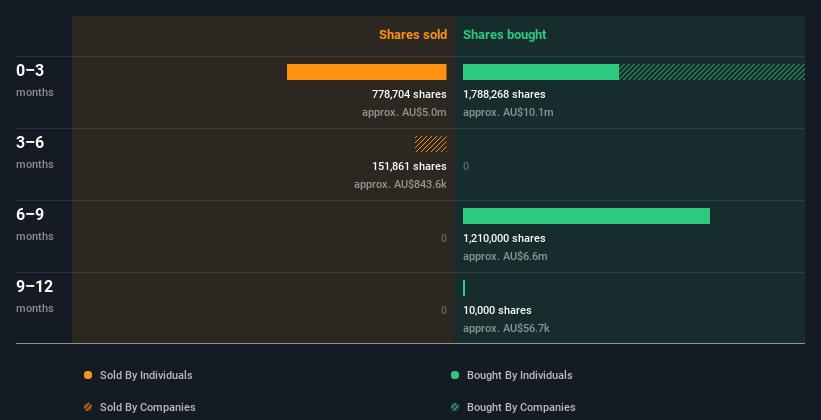Click the 9–12 months row label
The width and height of the screenshot is (821, 420).
click(x=35, y=296)
